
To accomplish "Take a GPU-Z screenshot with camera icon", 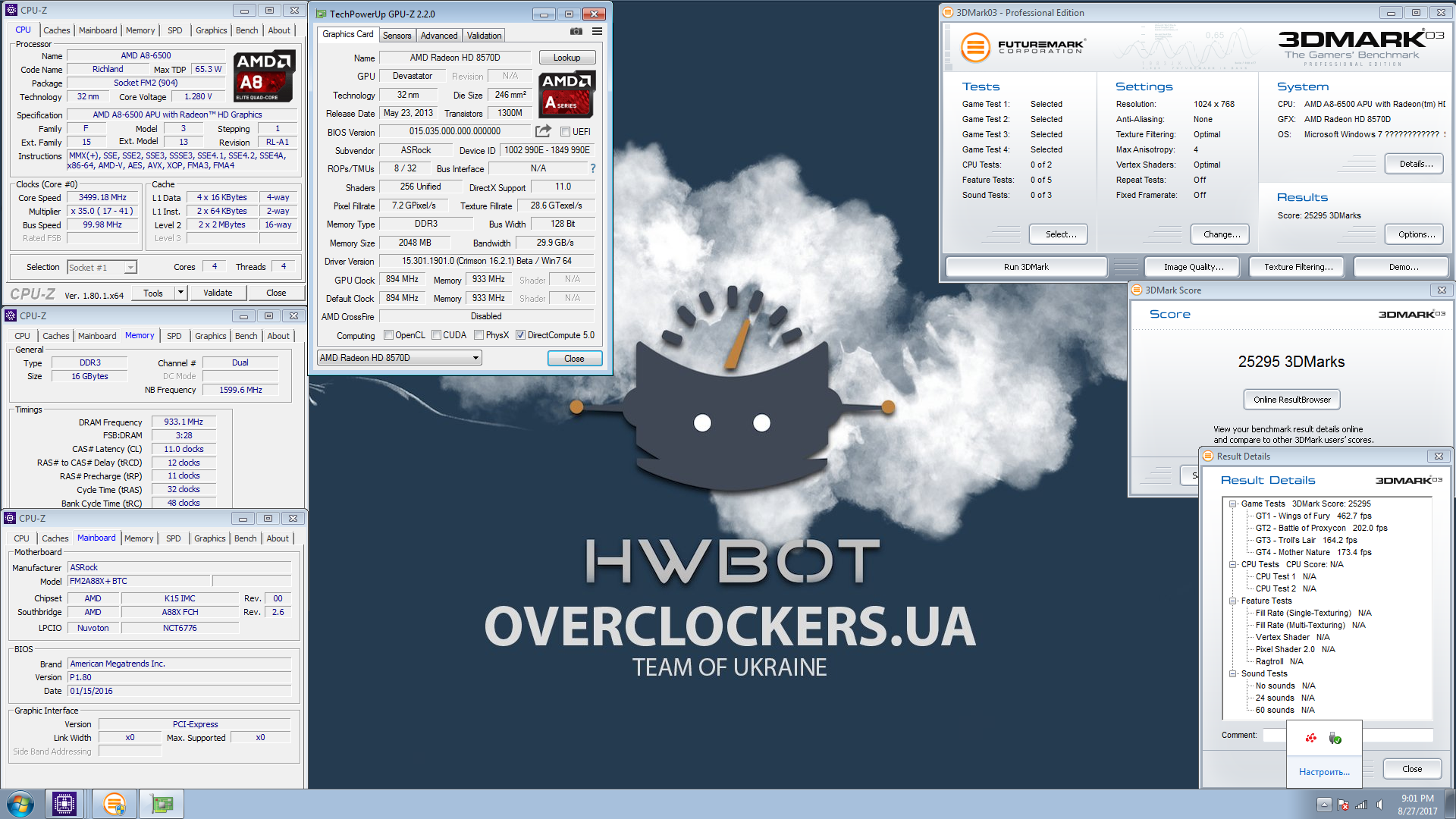I will (576, 31).
